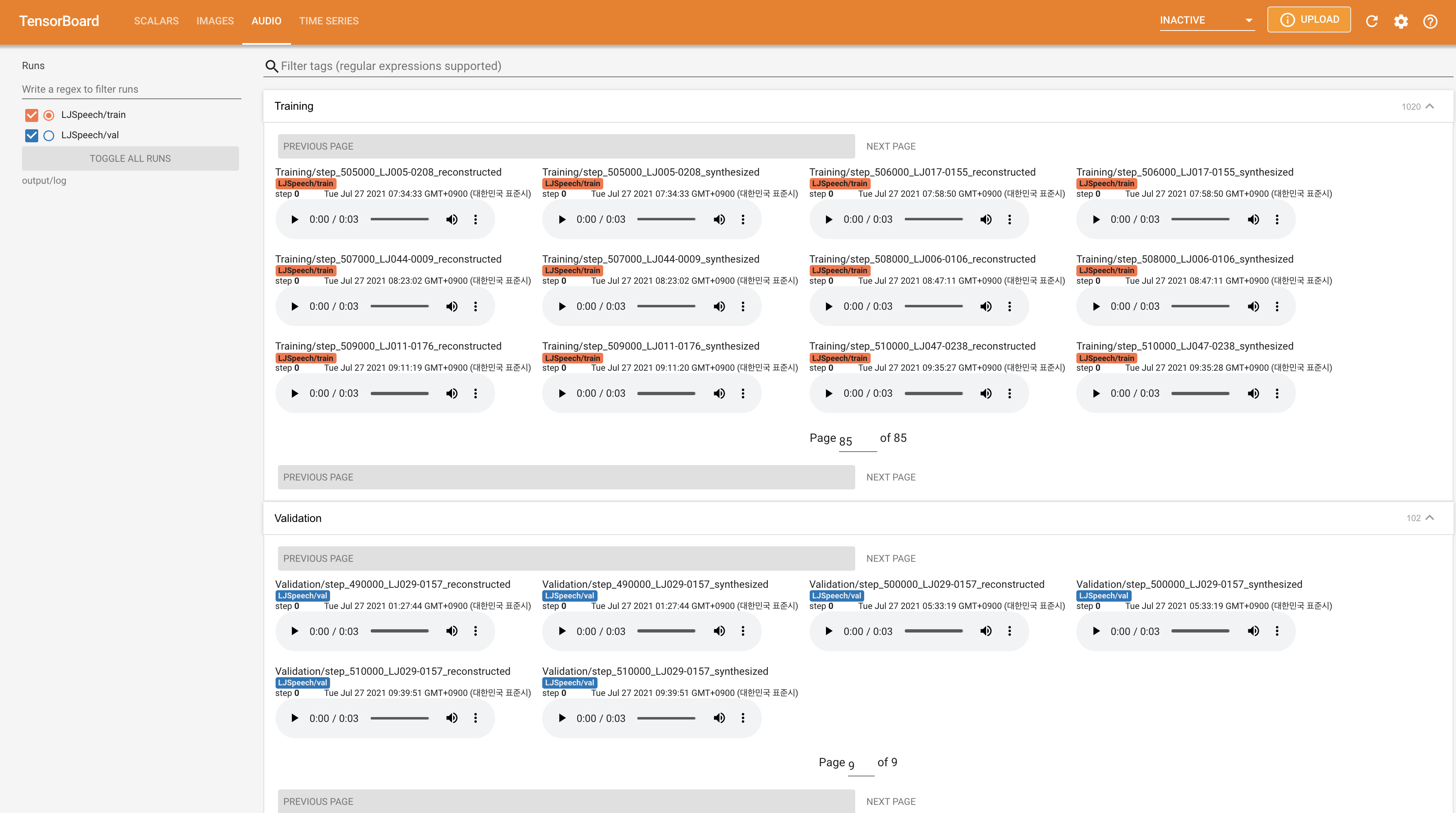Click the seek slider of step_509000_LJ011-0176_reconstructed
Image resolution: width=1456 pixels, height=813 pixels.
(400, 393)
